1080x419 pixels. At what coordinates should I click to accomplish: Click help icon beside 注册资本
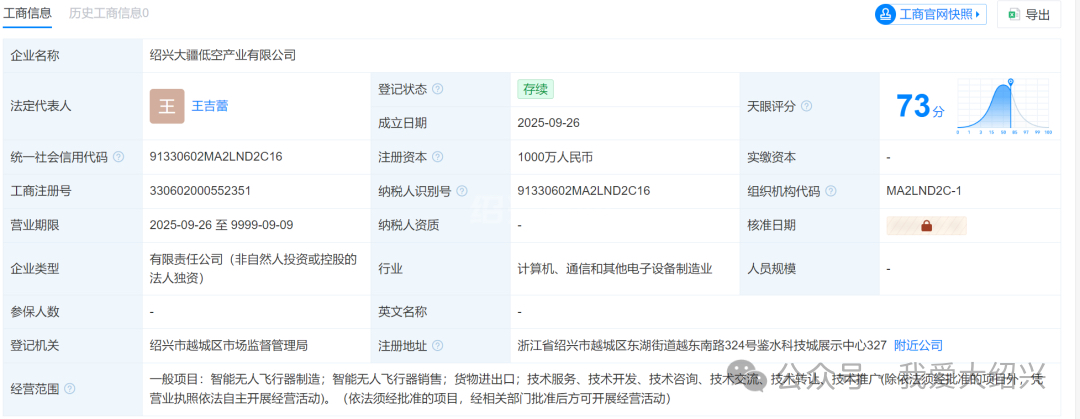coord(437,157)
